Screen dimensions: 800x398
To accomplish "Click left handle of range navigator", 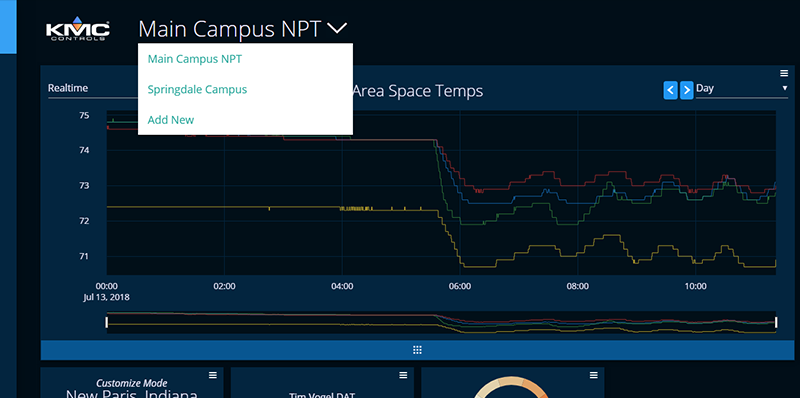I will (x=107, y=322).
